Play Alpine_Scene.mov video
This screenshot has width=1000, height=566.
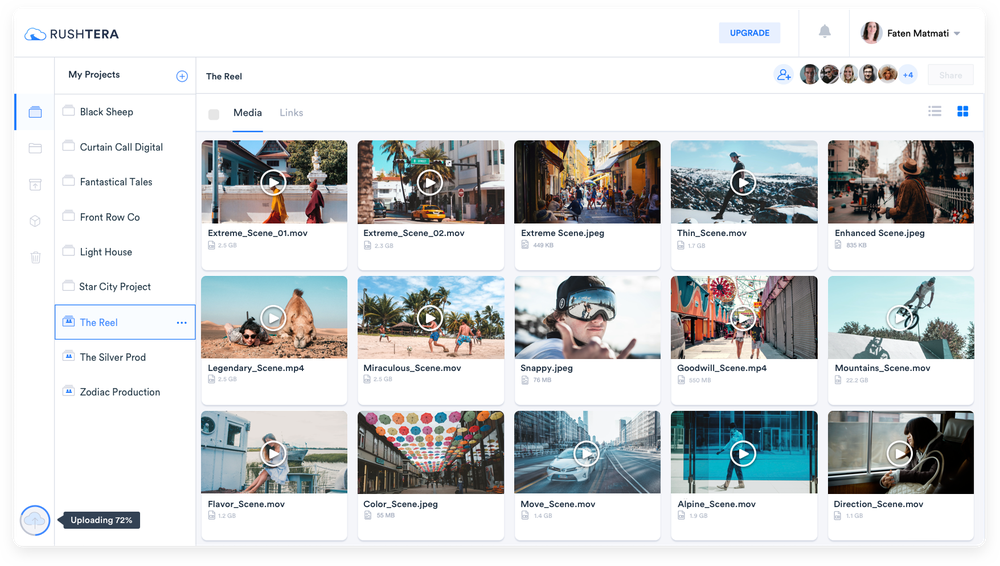743,453
